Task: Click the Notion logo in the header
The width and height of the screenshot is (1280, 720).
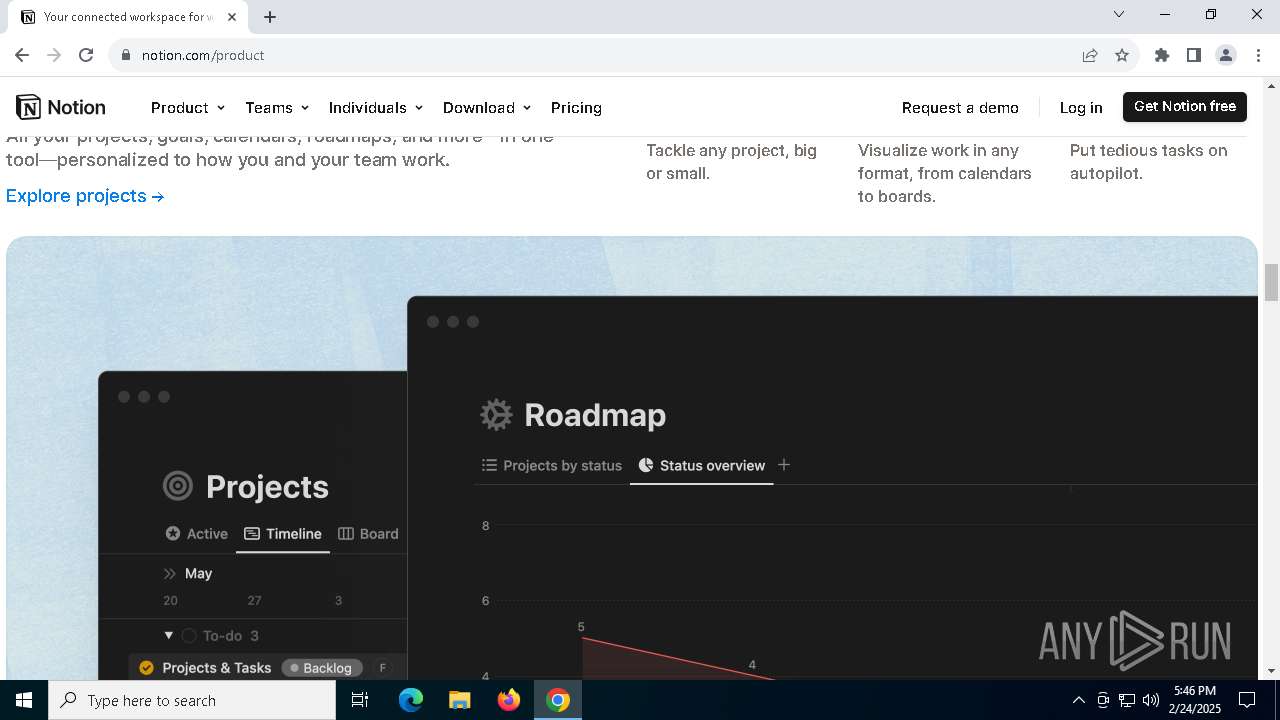Action: 60,107
